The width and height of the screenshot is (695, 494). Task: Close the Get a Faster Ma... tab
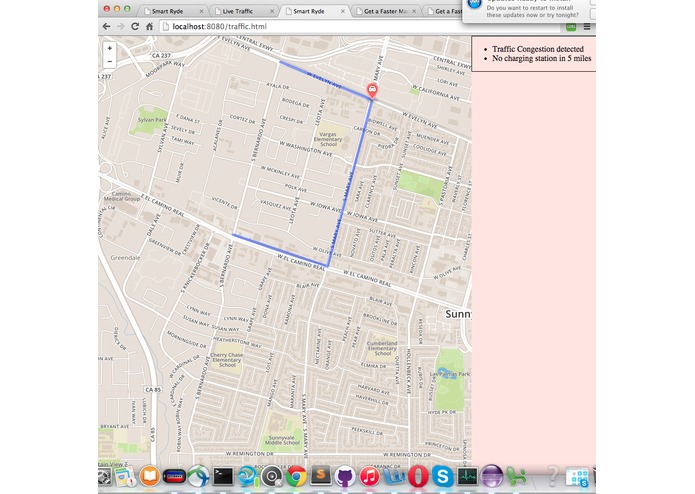[x=414, y=12]
